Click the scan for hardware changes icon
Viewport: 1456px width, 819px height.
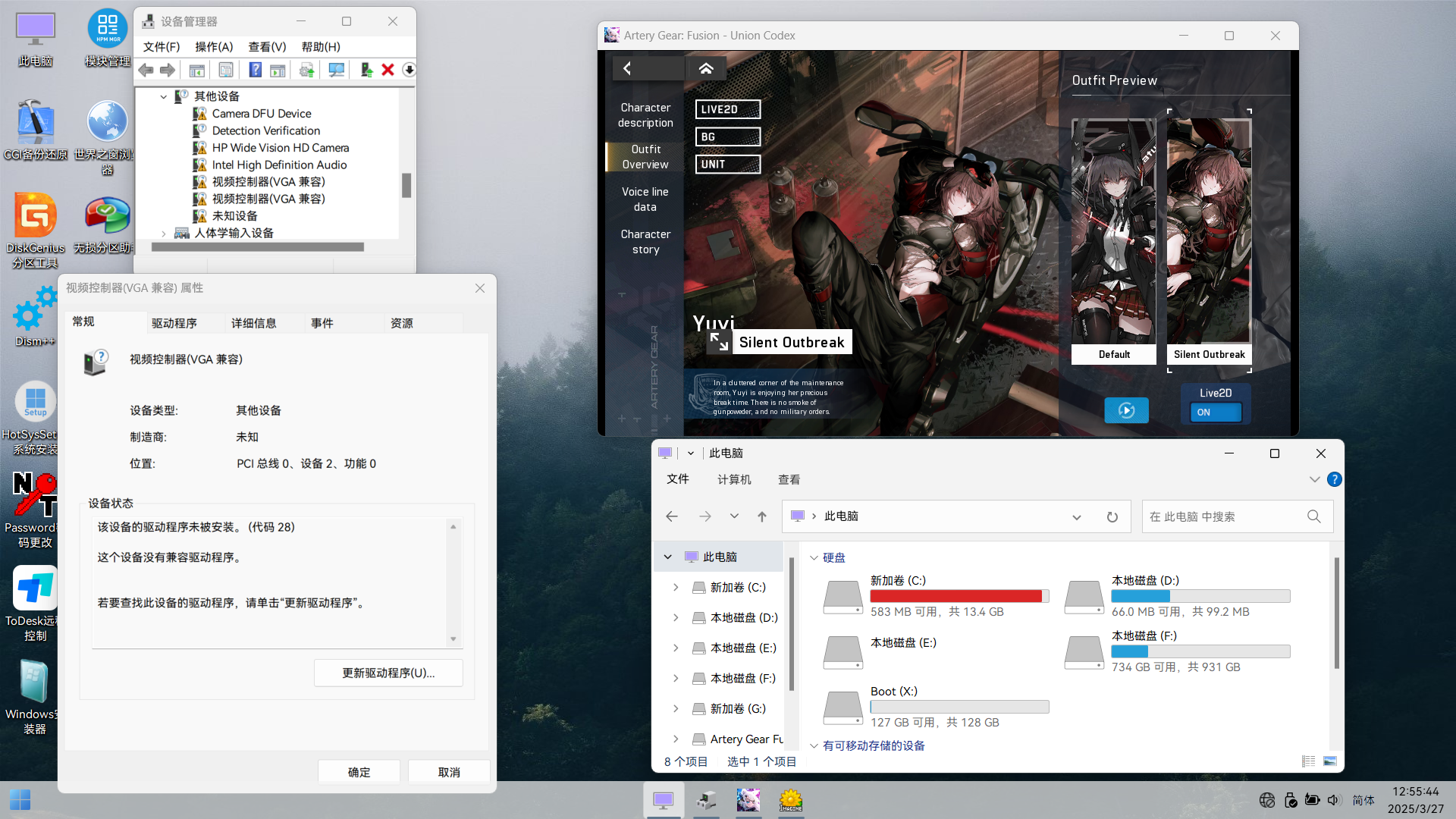[x=336, y=70]
